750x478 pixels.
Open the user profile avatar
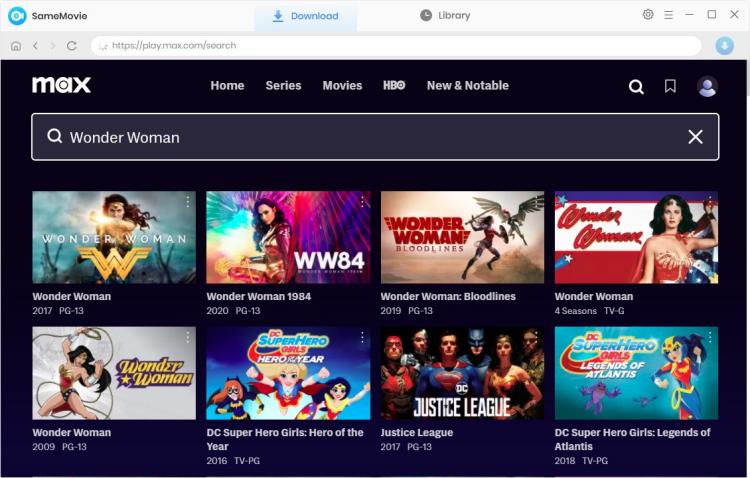point(707,86)
